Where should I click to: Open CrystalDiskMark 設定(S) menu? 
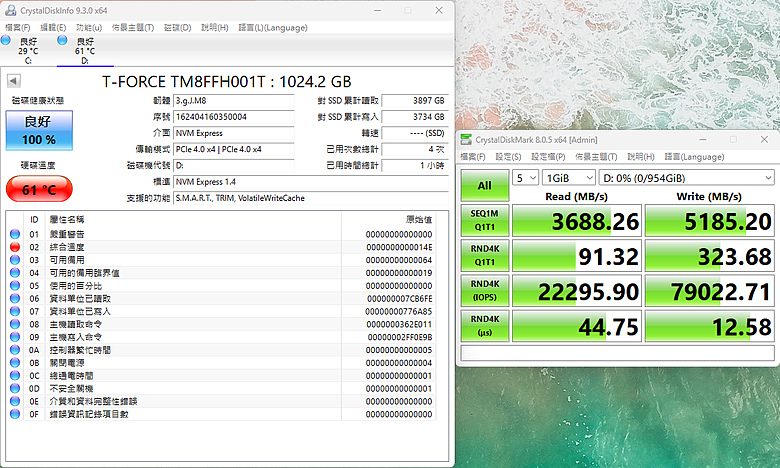coord(508,157)
